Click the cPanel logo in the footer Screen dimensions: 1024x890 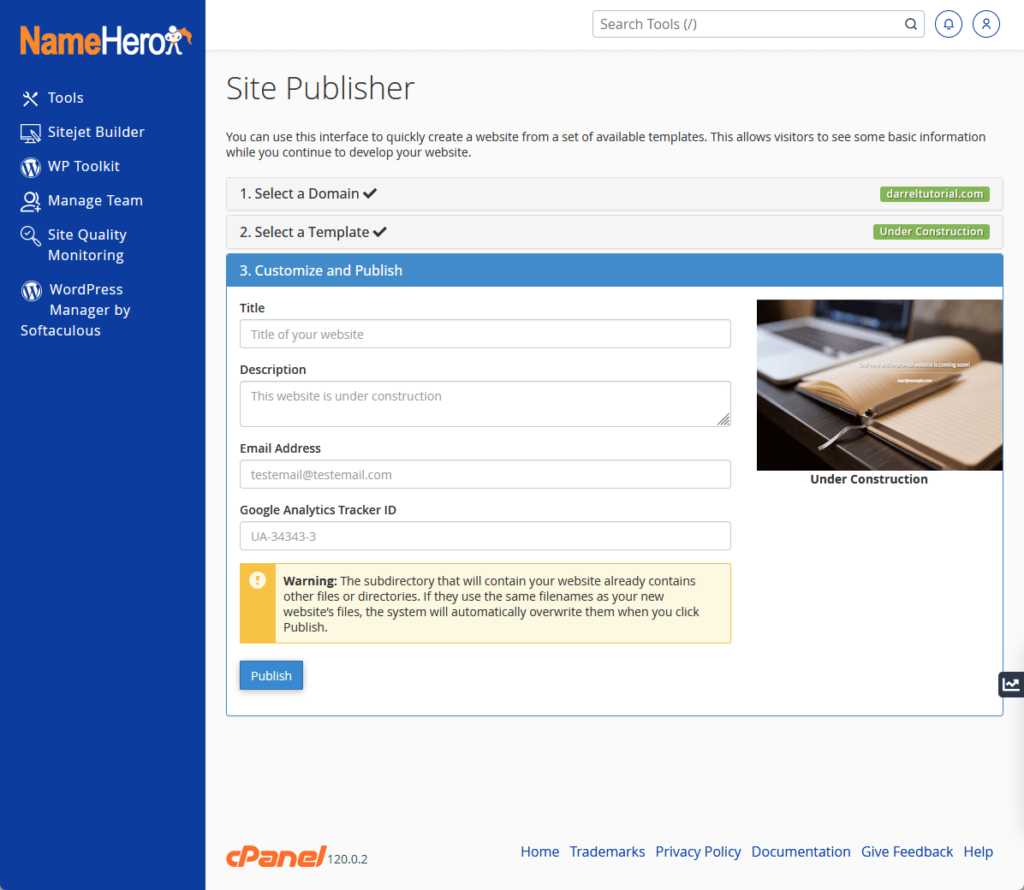click(276, 856)
